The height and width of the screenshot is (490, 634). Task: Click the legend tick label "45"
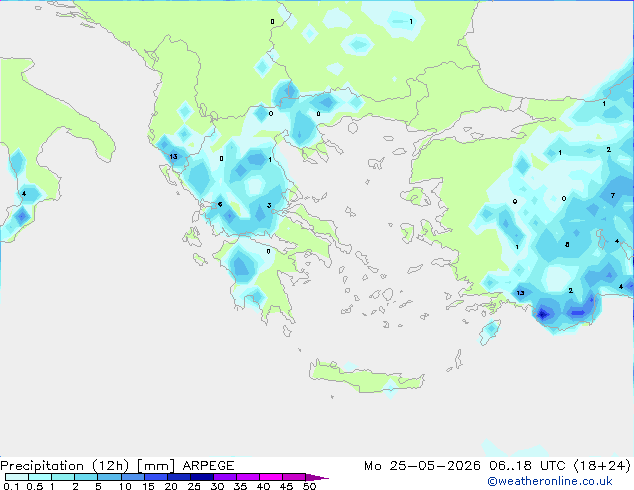(x=286, y=486)
